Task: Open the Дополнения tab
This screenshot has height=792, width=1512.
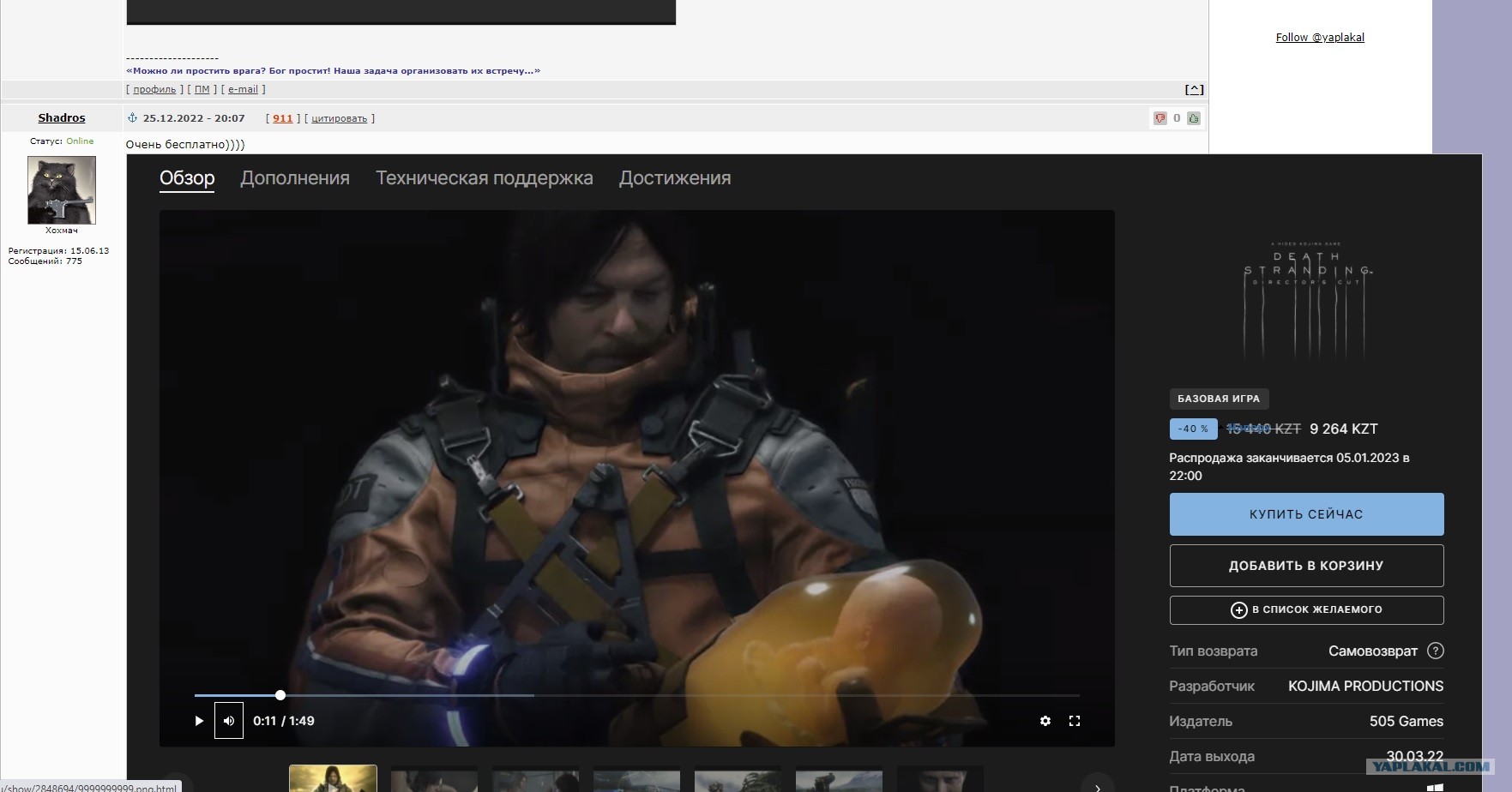Action: click(295, 178)
